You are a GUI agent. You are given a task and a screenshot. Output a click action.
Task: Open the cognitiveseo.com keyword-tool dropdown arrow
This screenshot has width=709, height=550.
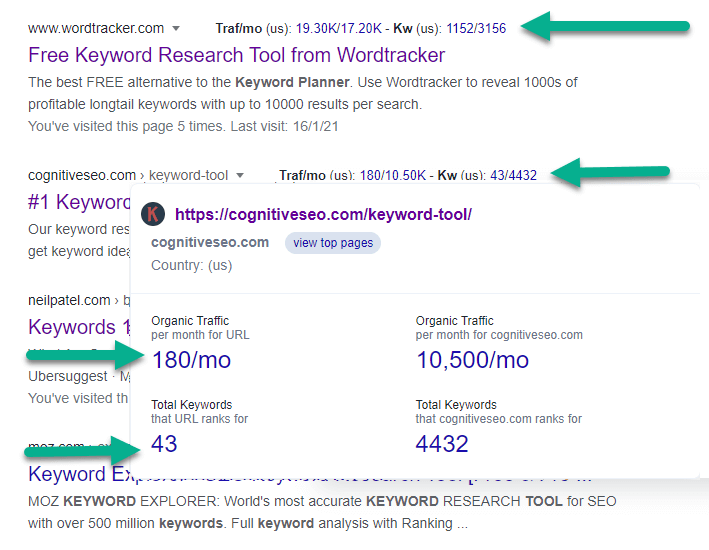(x=240, y=175)
